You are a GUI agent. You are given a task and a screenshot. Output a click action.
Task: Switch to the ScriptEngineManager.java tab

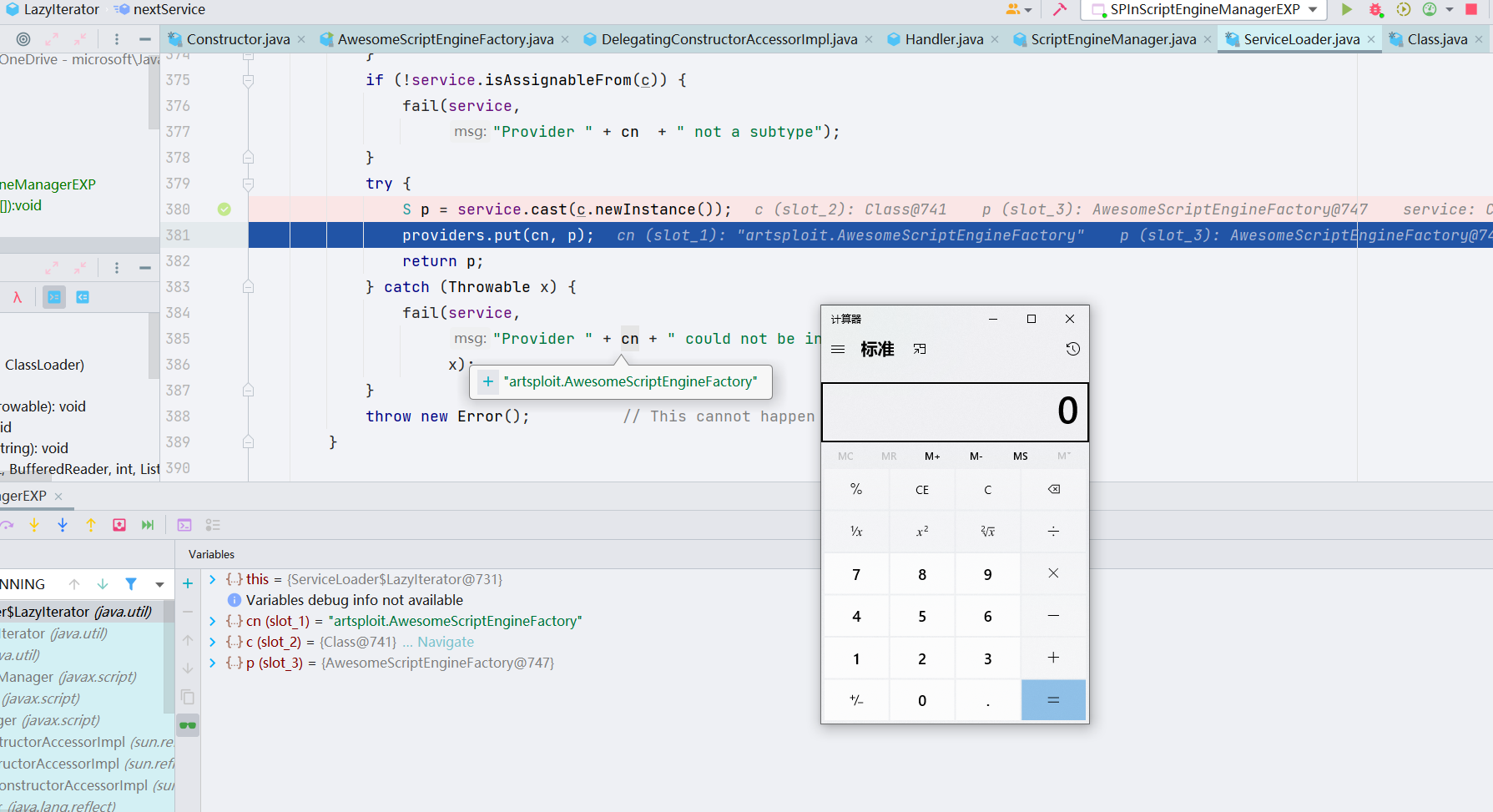pos(1112,39)
